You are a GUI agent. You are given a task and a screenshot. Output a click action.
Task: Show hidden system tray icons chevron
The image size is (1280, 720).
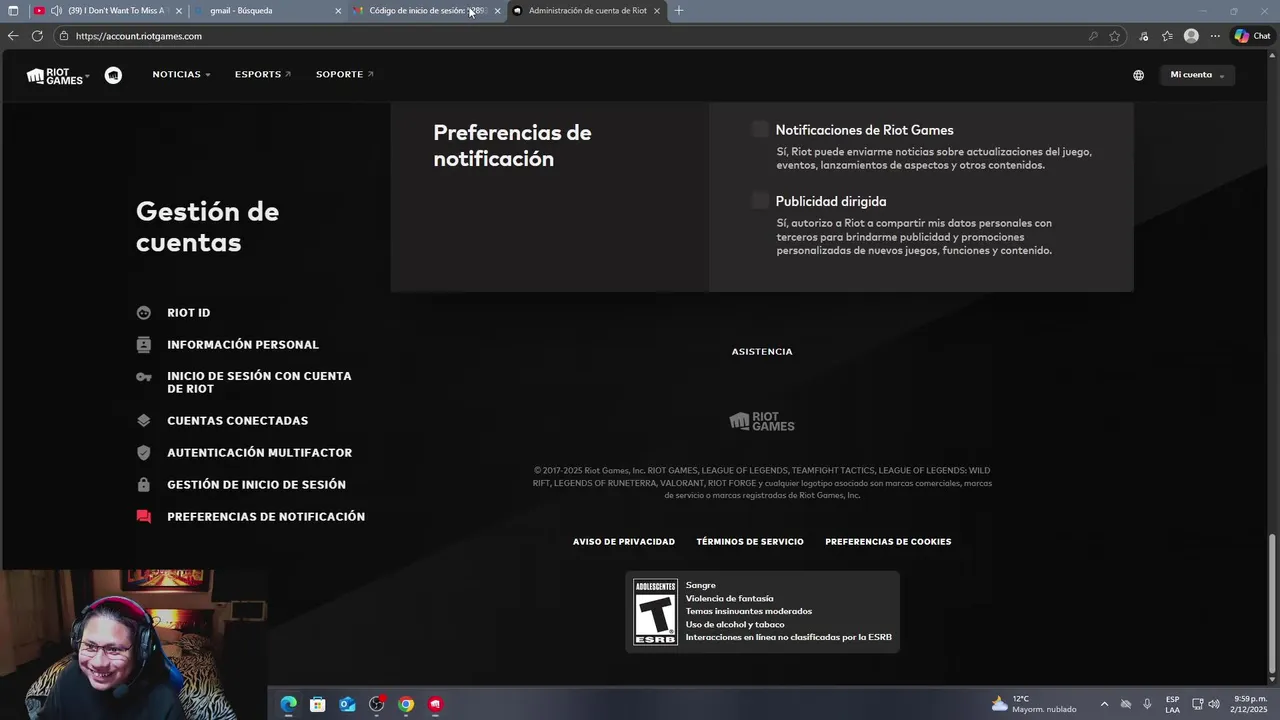1104,704
